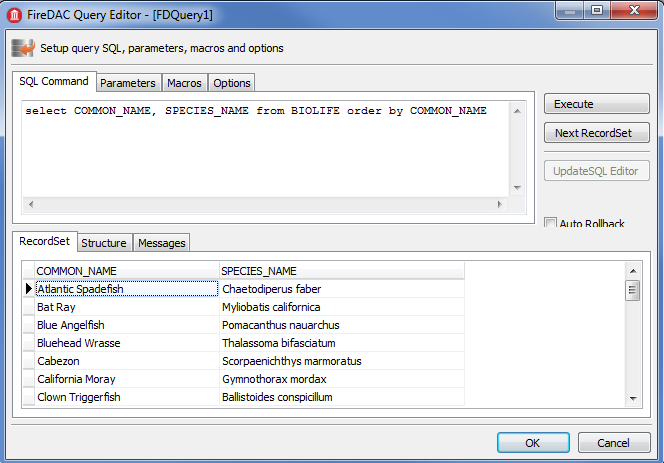Confirm with the OK button

[533, 443]
